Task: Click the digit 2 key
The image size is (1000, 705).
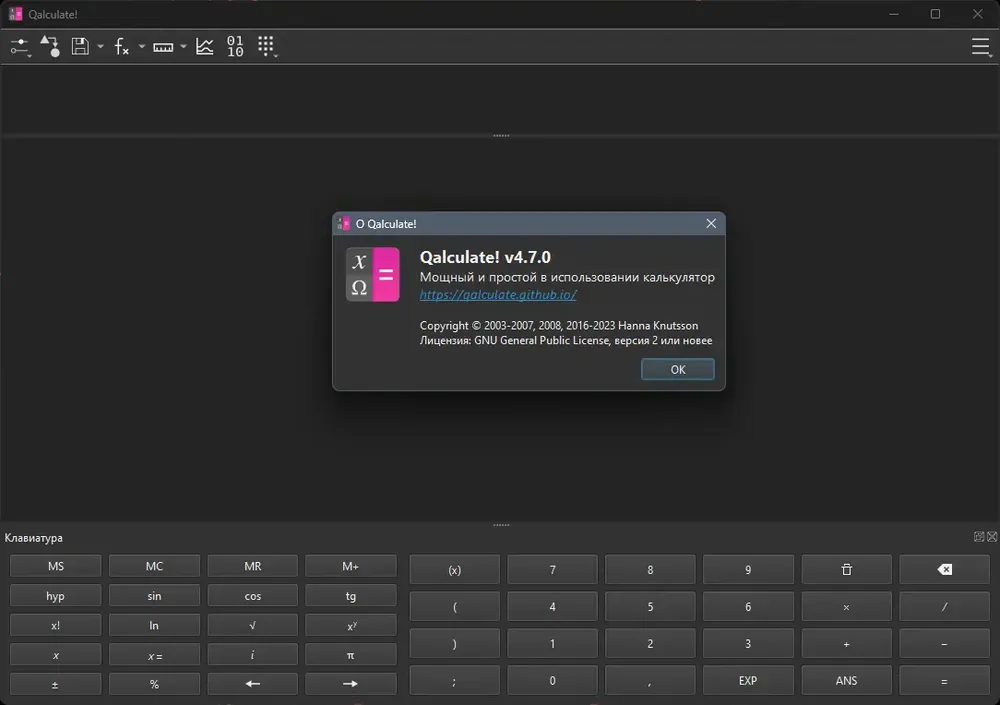Action: [650, 644]
